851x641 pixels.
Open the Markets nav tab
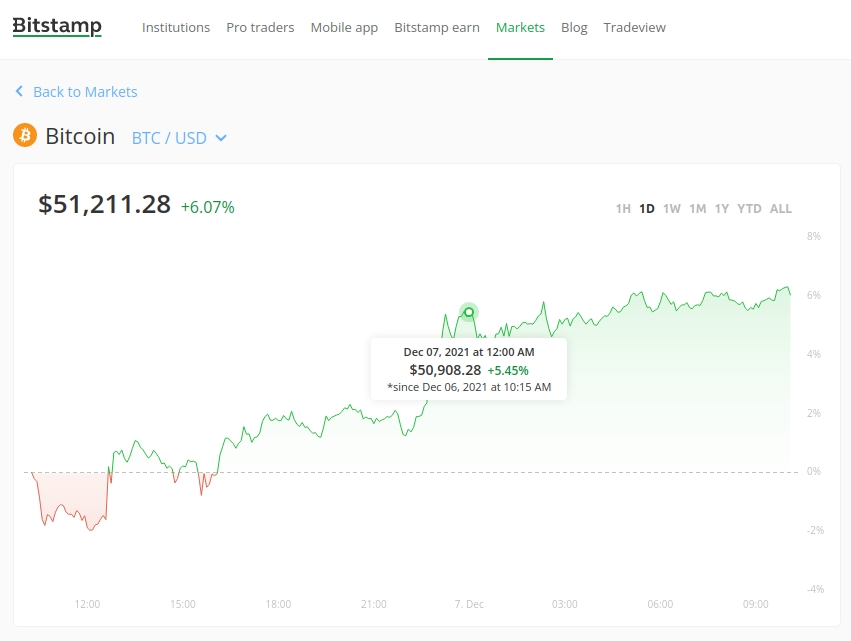(520, 27)
